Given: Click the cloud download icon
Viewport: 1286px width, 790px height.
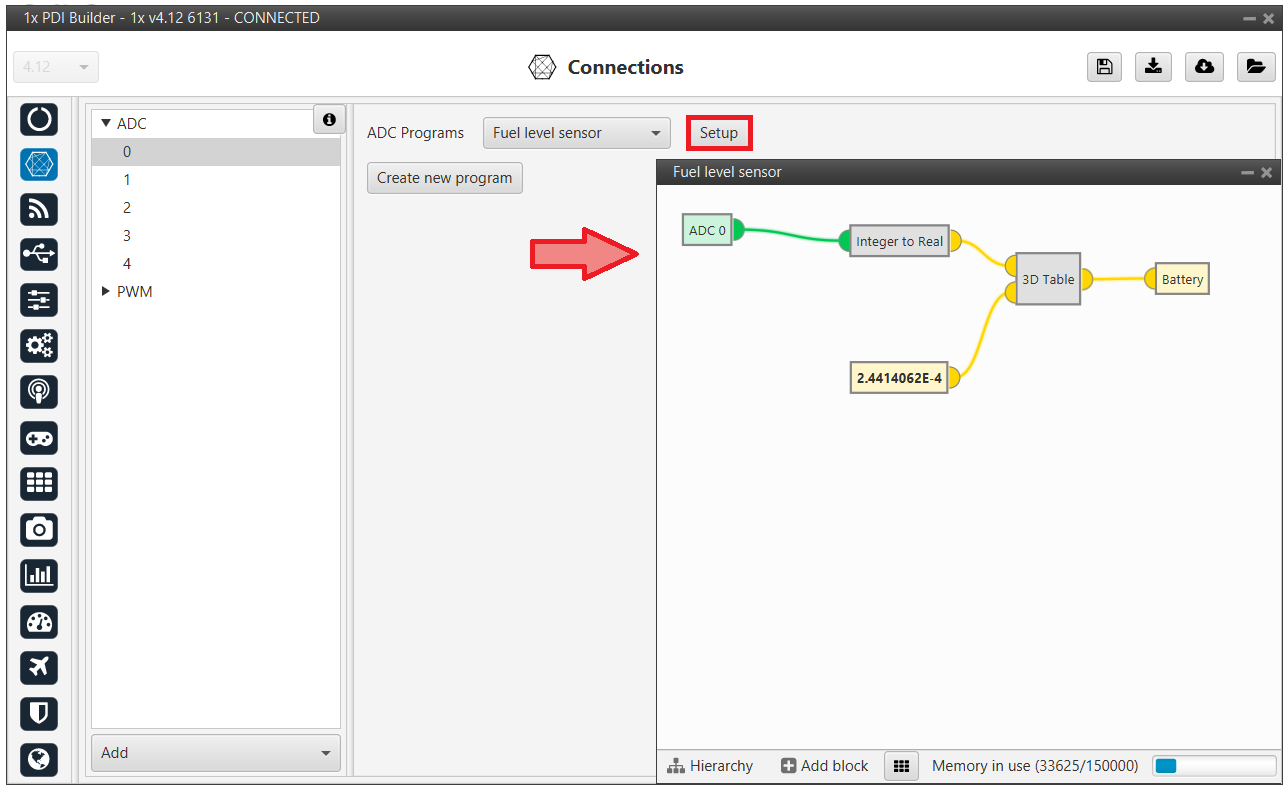Looking at the screenshot, I should (x=1205, y=67).
